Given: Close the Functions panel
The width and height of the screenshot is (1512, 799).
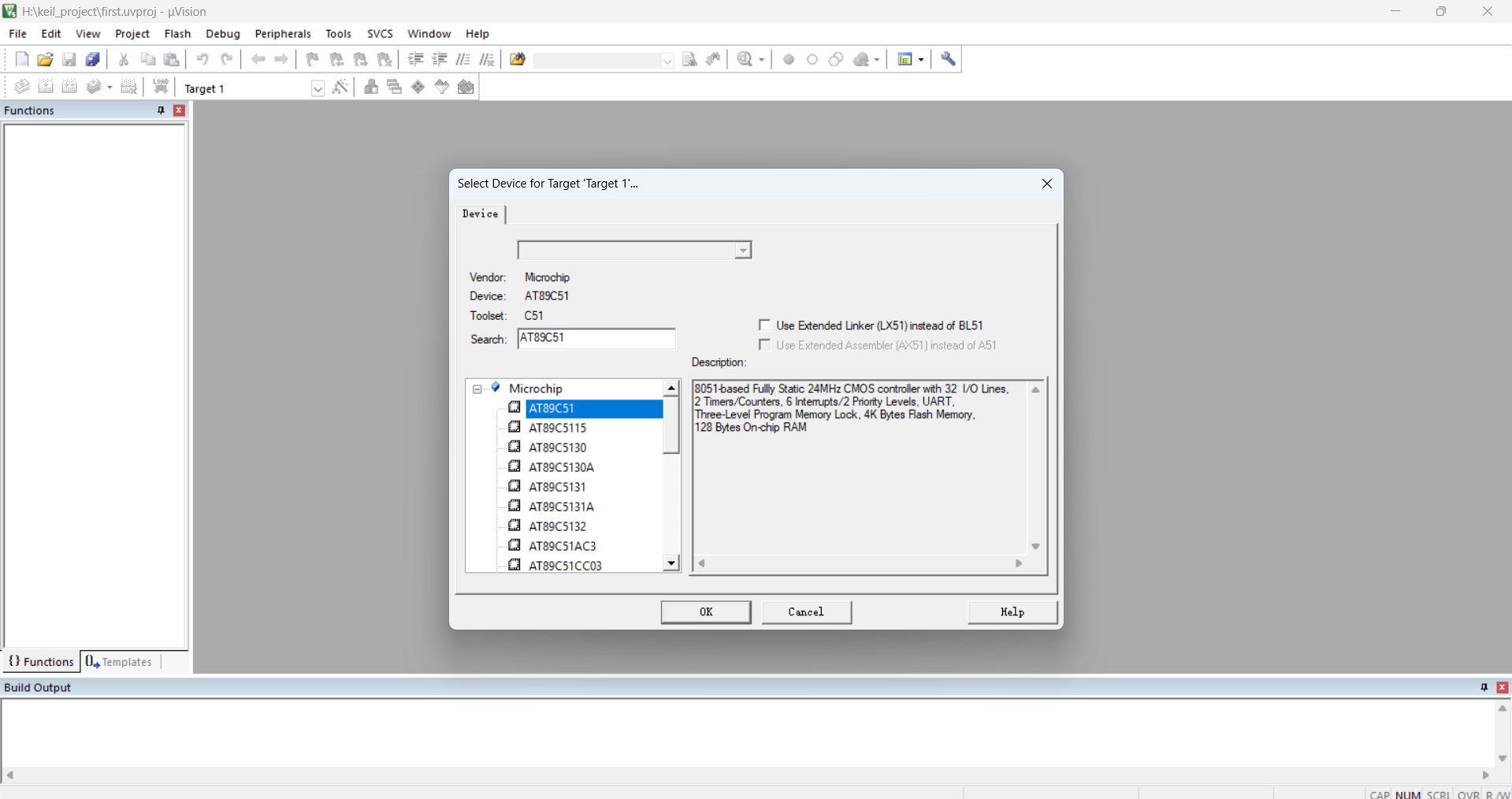Looking at the screenshot, I should [x=180, y=110].
